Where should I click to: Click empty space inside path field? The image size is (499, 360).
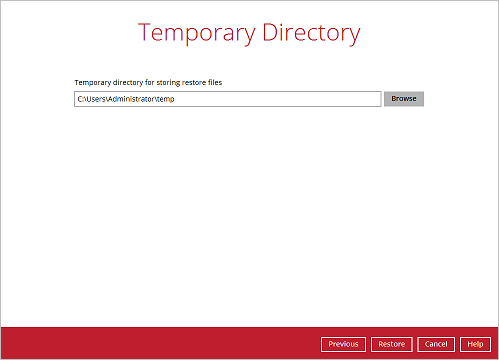[x=277, y=99]
